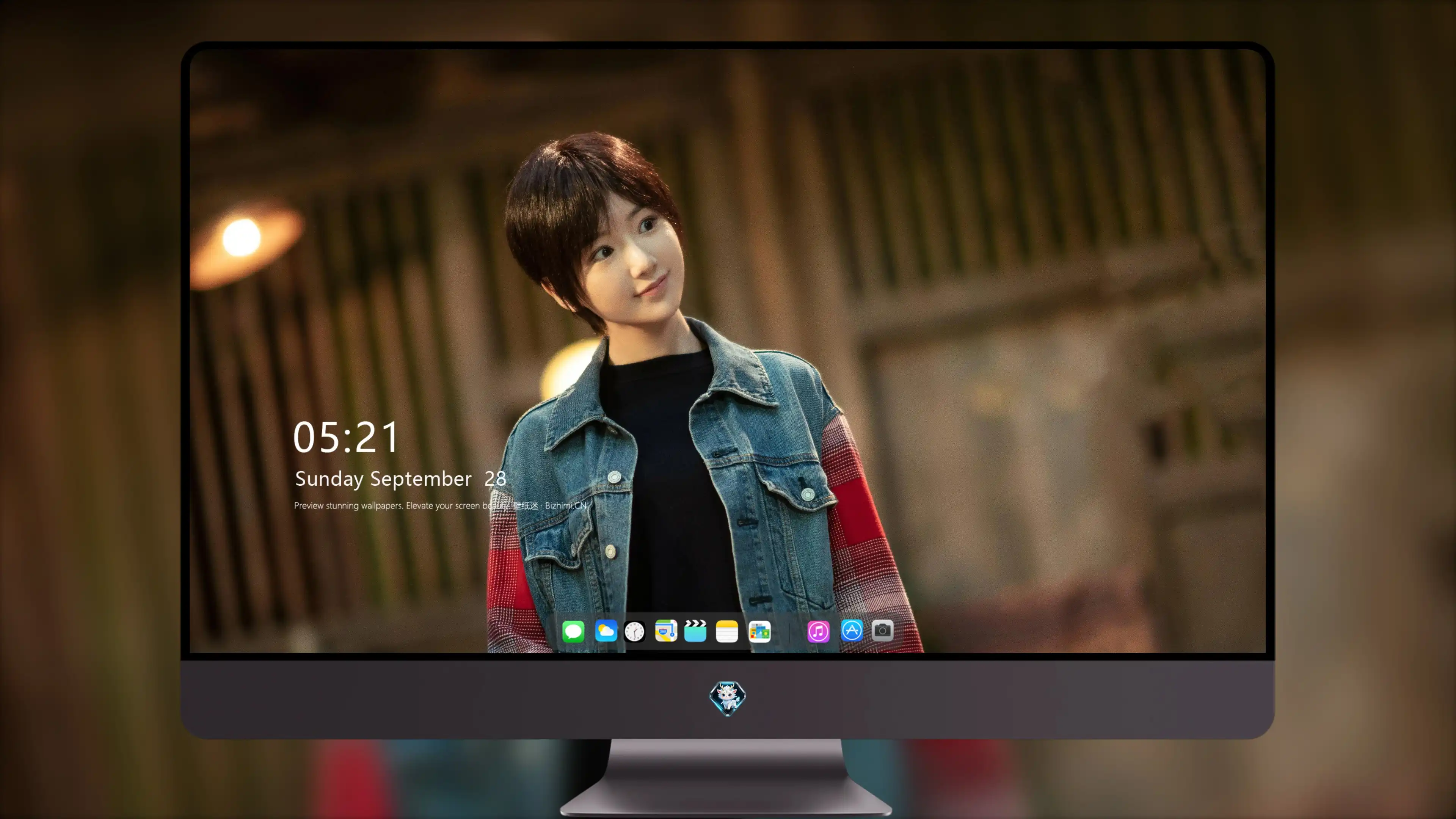Launch the pink iTunes music icon
This screenshot has width=1456, height=819.
click(x=819, y=631)
